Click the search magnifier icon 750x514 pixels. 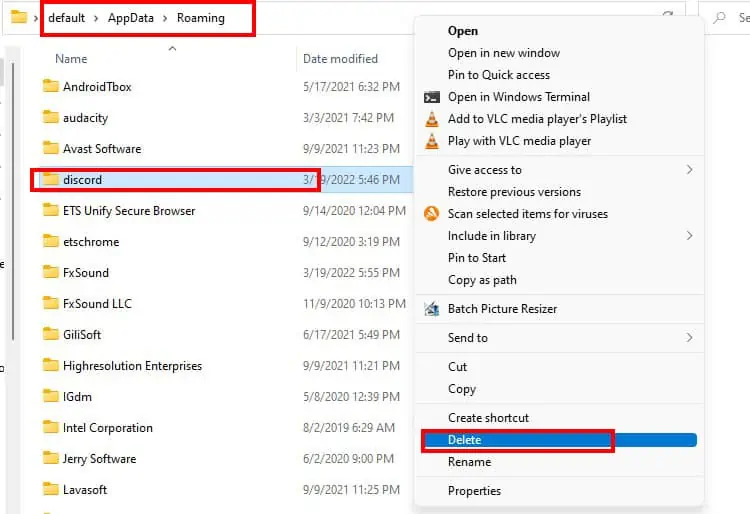pyautogui.click(x=719, y=18)
